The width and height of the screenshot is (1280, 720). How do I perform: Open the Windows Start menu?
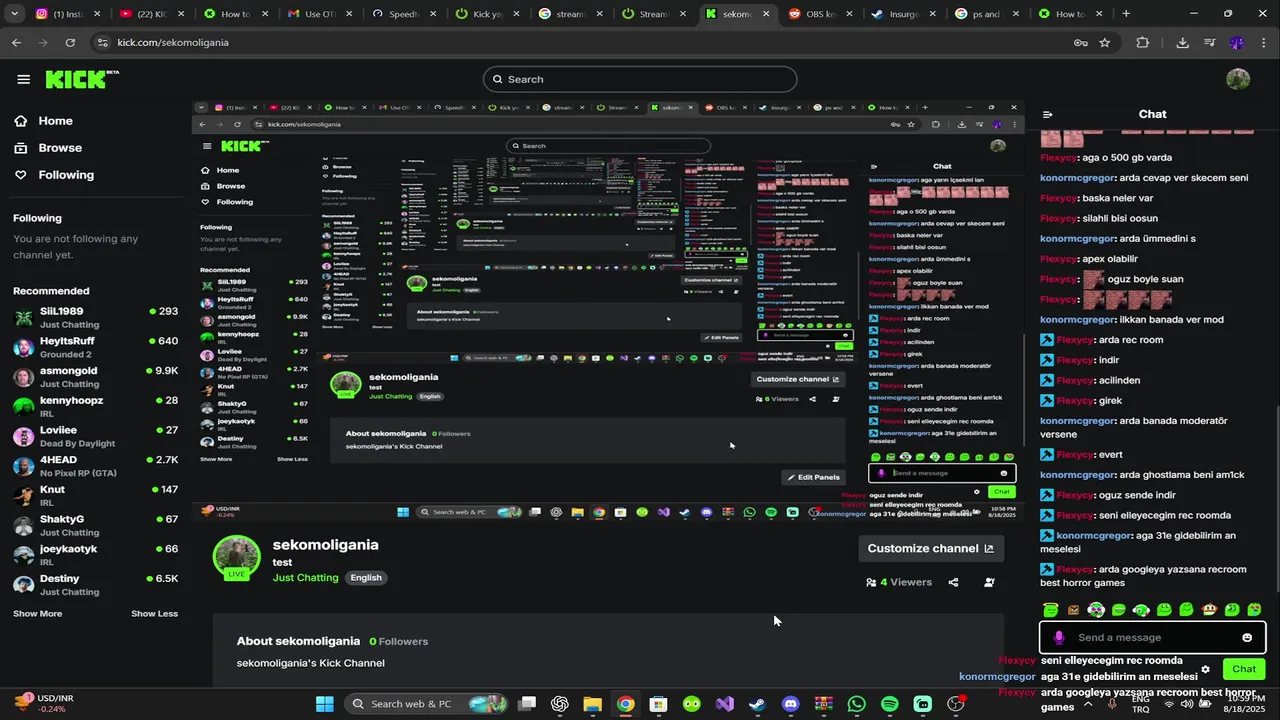(325, 704)
